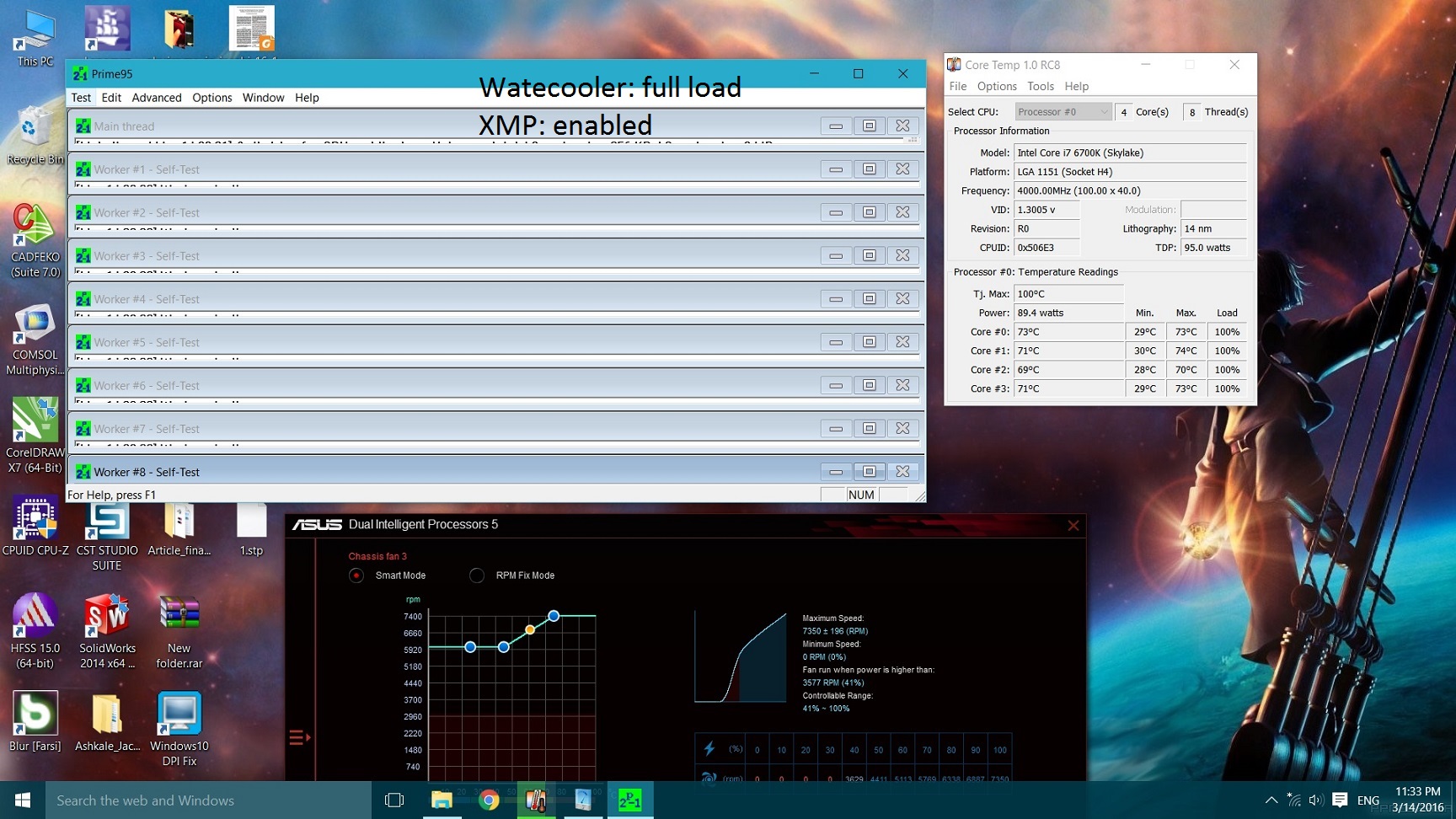Screen dimensions: 1456x819
Task: Open Prime95 Advanced menu
Action: click(x=157, y=98)
